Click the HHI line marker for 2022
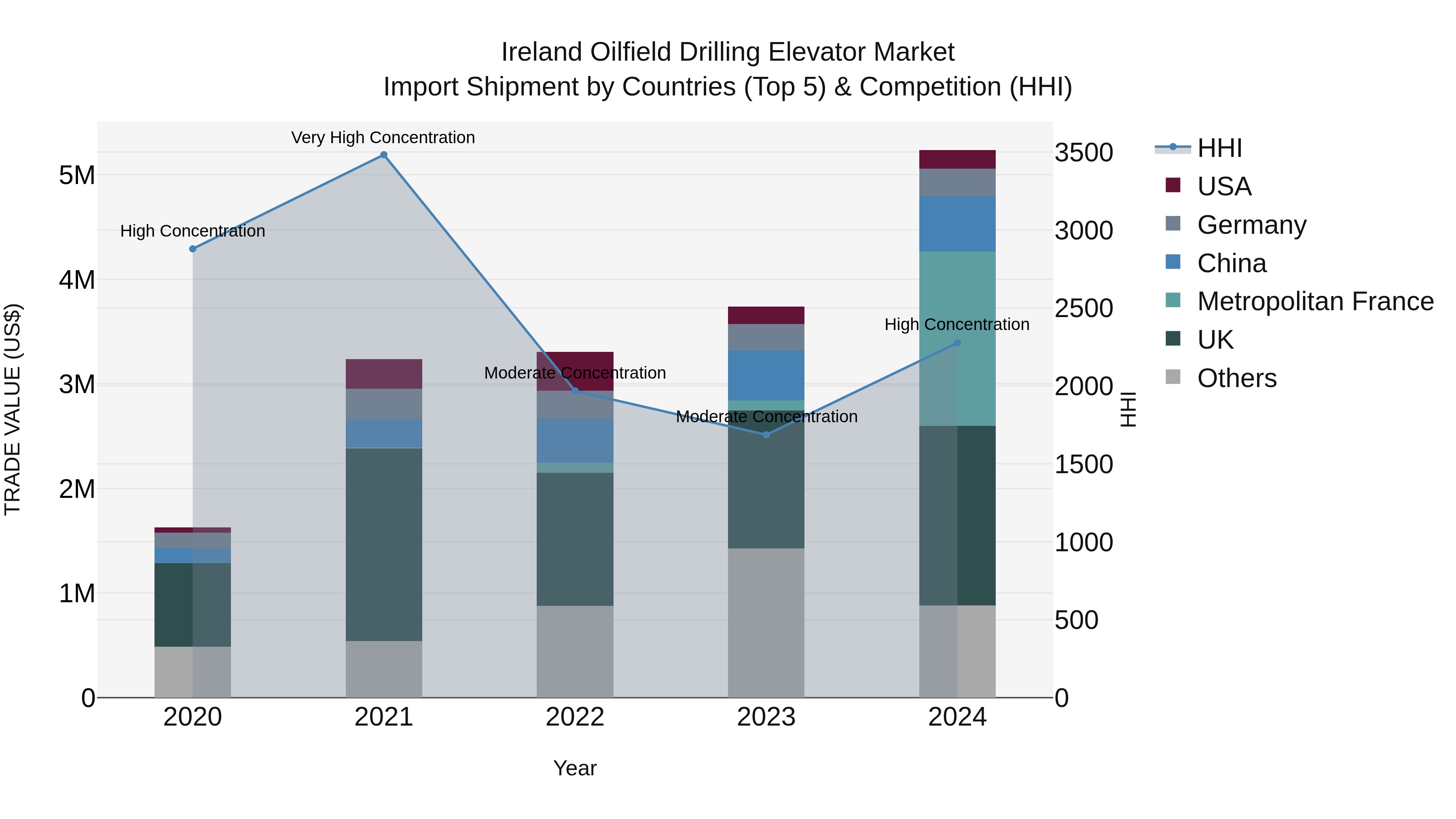 point(576,391)
